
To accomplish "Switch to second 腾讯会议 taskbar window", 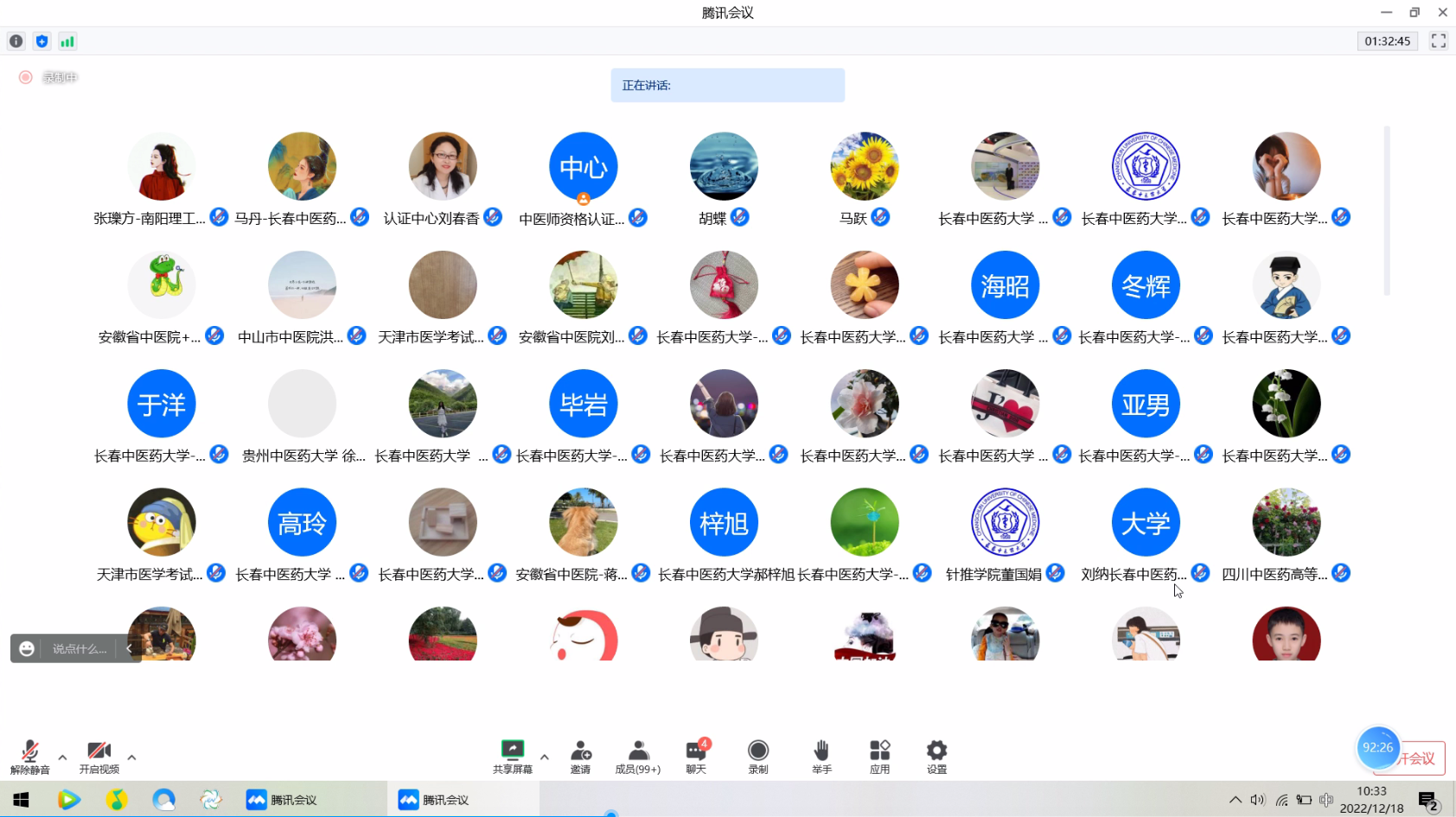I will point(434,800).
